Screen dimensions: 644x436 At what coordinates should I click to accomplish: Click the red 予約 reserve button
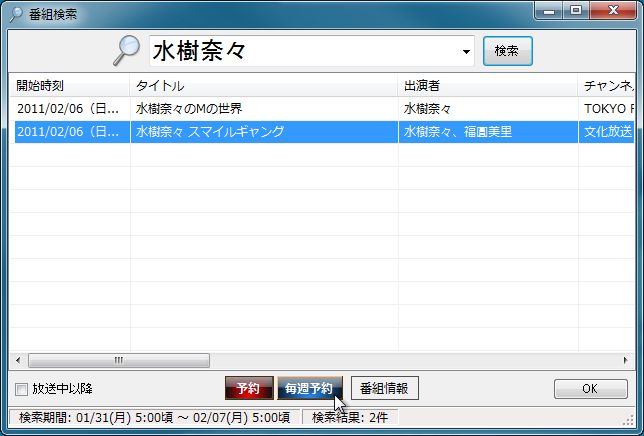(x=249, y=388)
